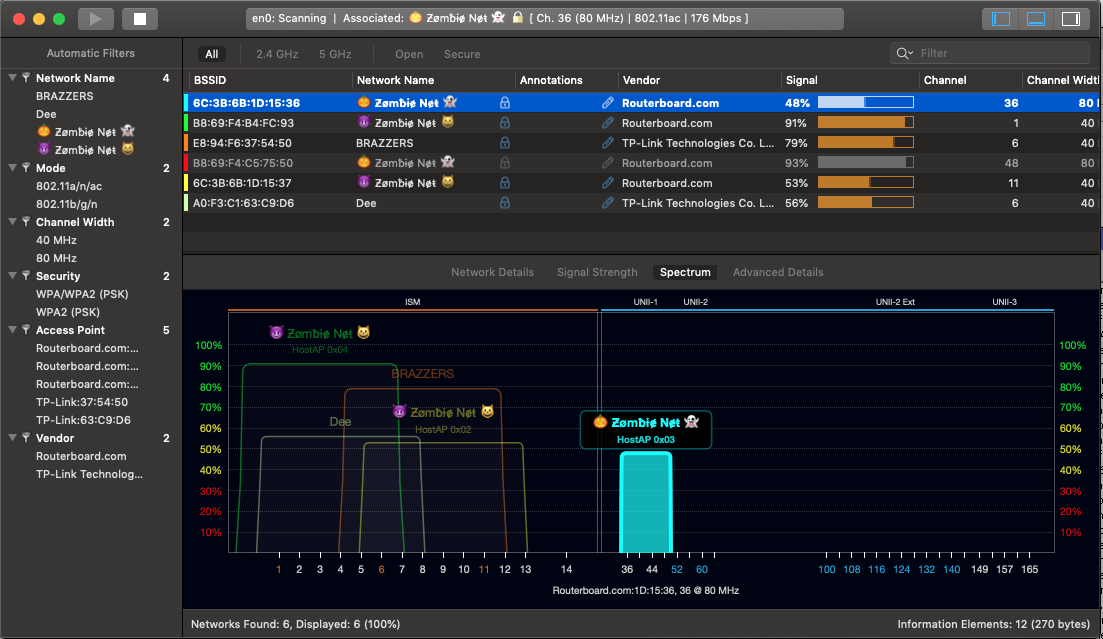Show only Secure networks
The image size is (1103, 639).
(462, 54)
